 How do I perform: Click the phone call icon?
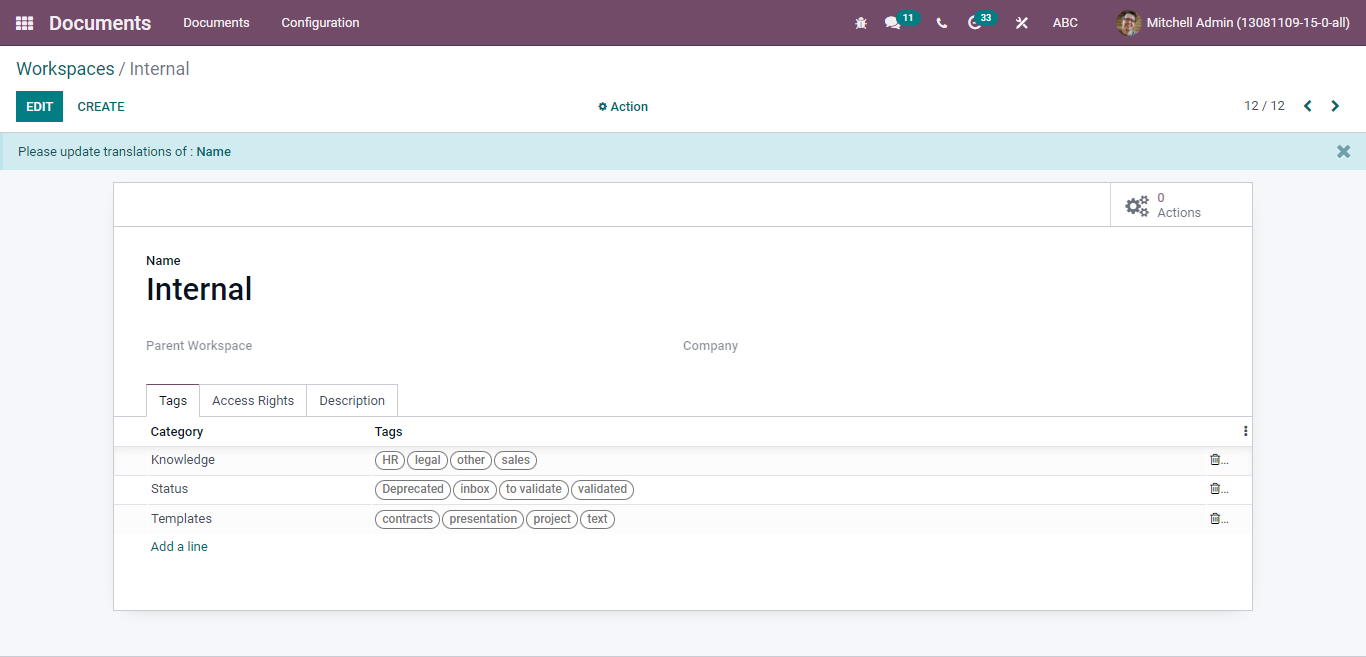point(941,22)
